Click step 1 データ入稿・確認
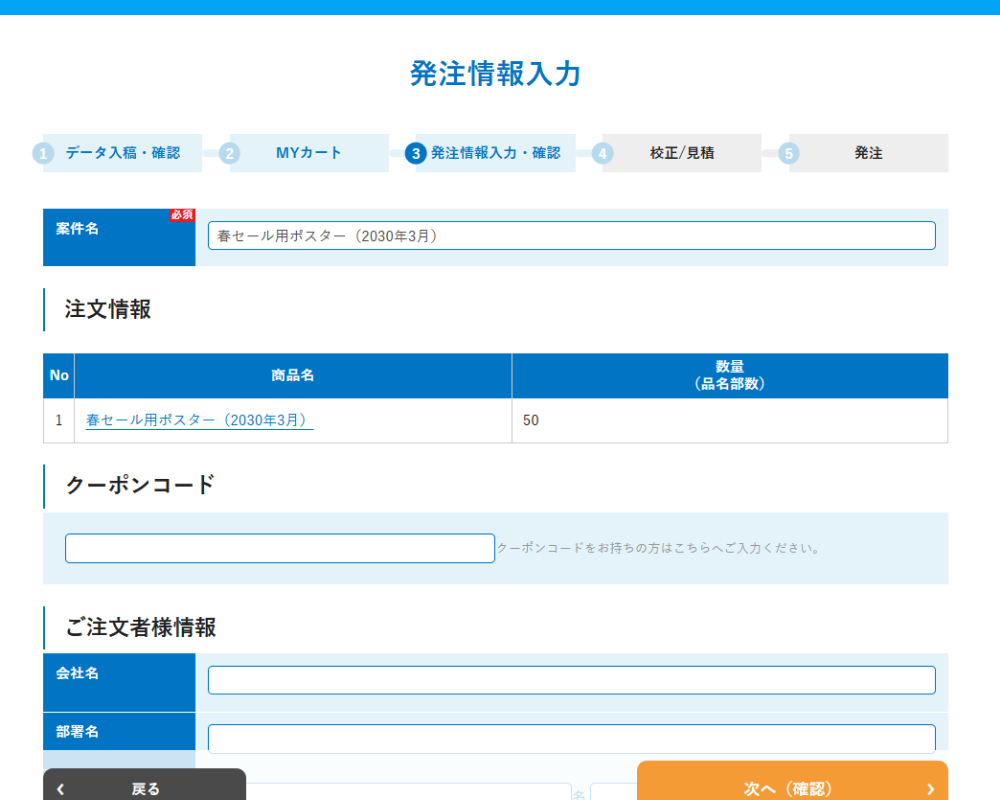1000x800 pixels. pos(118,153)
